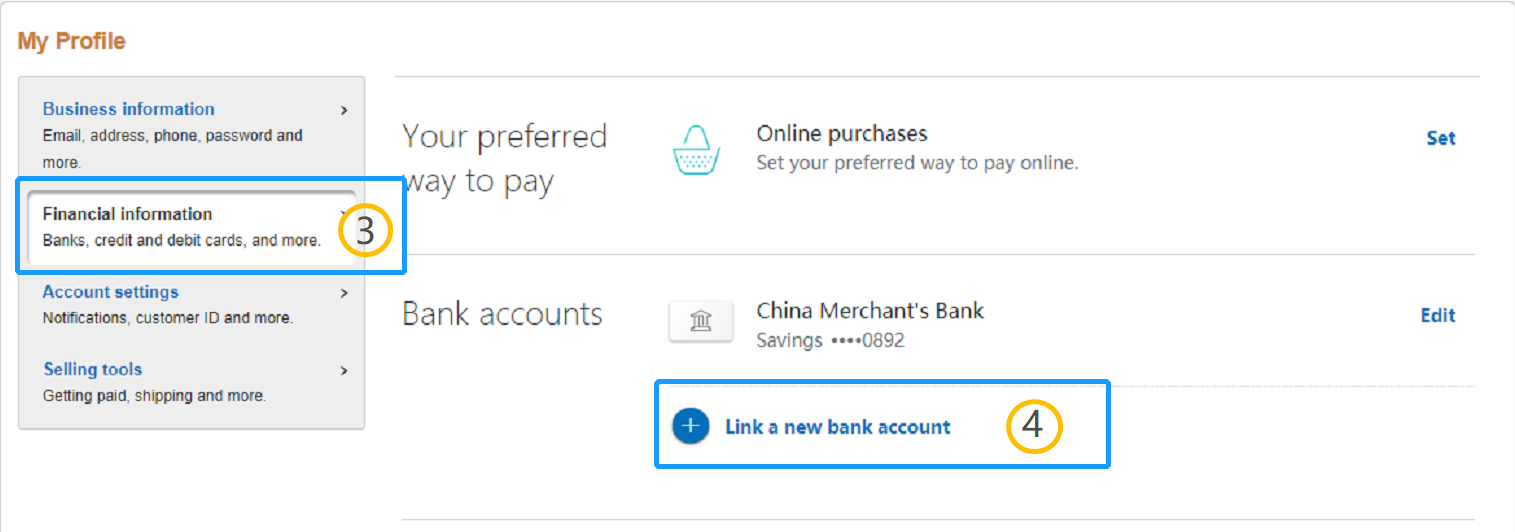Click the Bank accounts section heading
This screenshot has height=532, width=1515.
pos(502,314)
